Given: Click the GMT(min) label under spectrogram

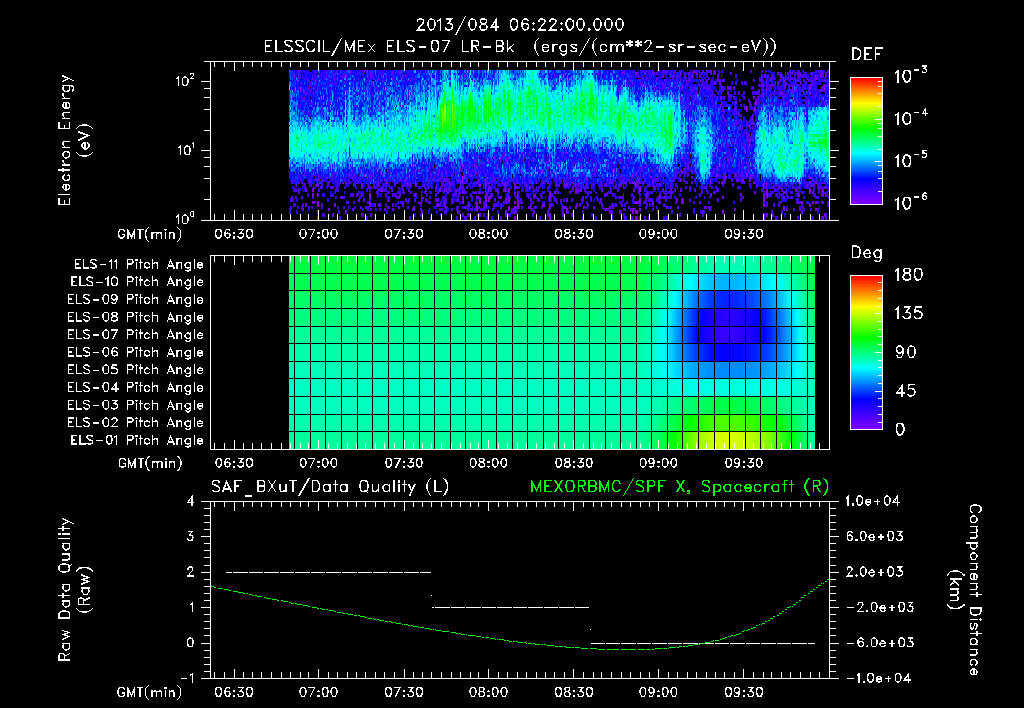Looking at the screenshot, I should point(149,234).
